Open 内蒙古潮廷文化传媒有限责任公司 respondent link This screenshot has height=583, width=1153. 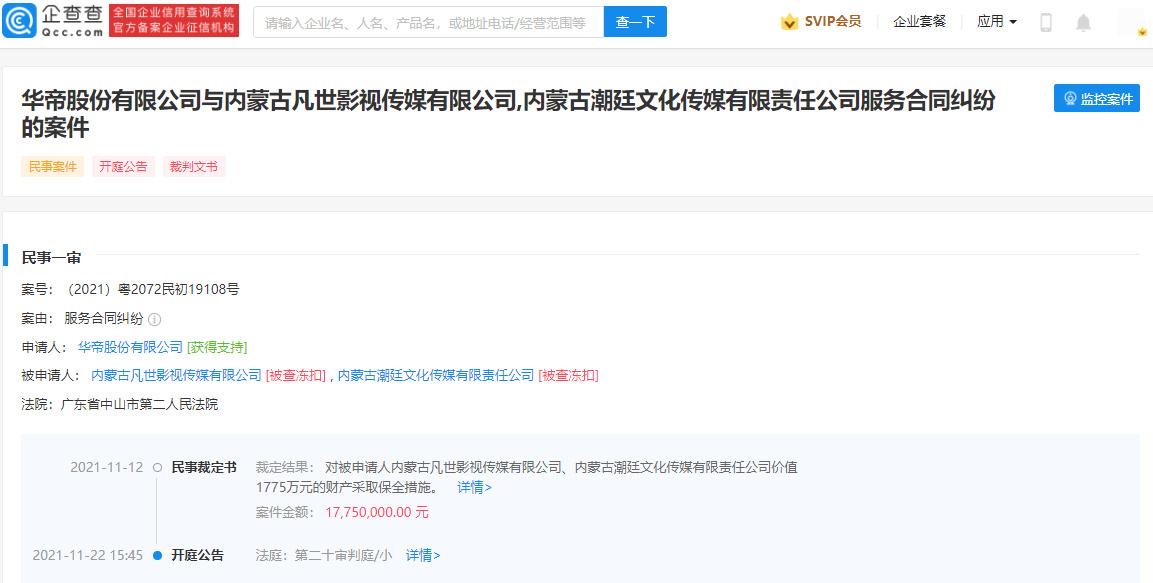[435, 376]
